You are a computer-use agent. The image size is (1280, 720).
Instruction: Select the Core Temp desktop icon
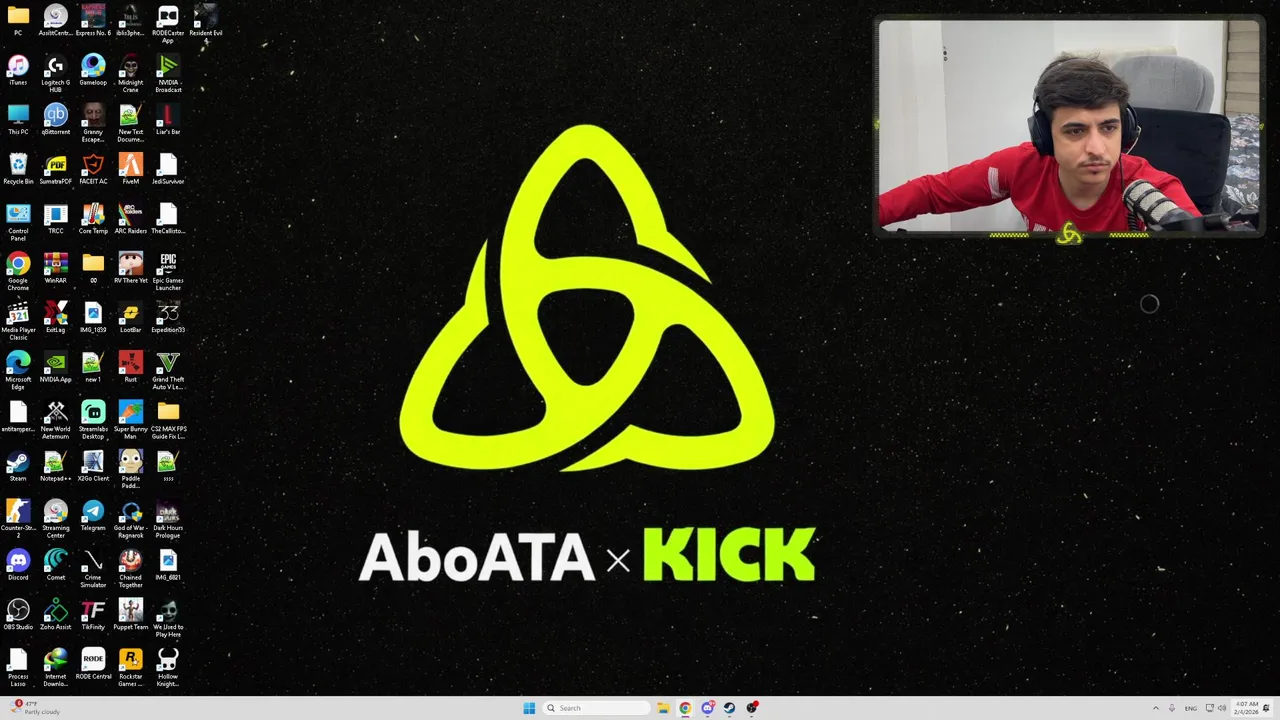click(x=93, y=219)
